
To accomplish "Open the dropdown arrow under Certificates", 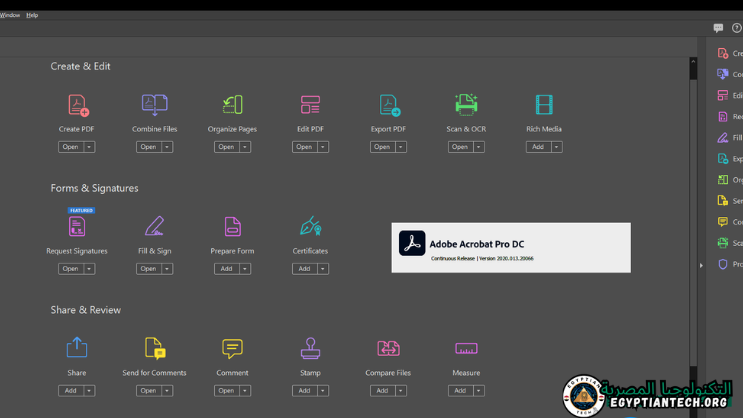I will pos(323,269).
